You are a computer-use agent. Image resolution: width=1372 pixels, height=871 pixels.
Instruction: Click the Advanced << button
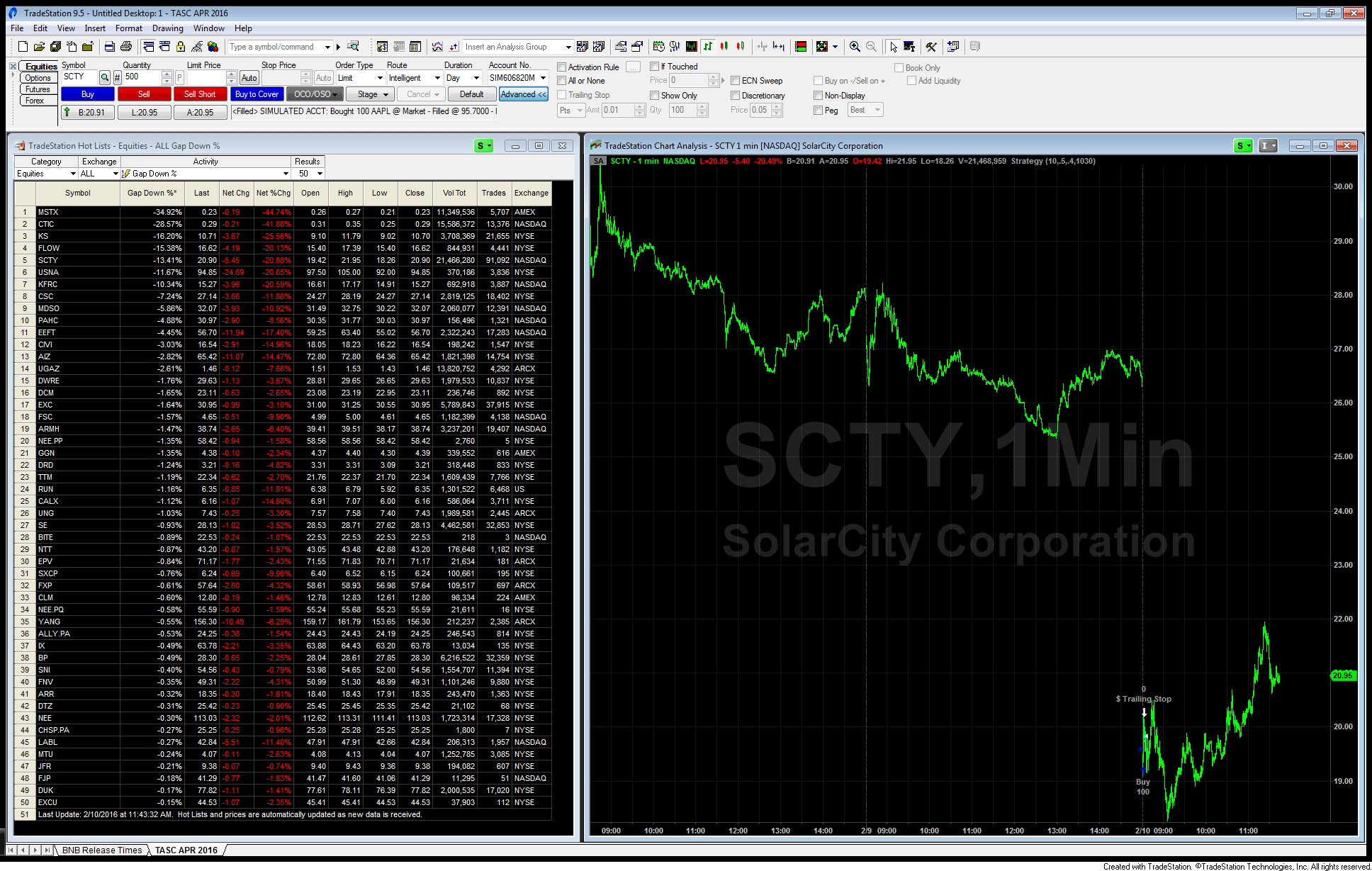pos(524,94)
